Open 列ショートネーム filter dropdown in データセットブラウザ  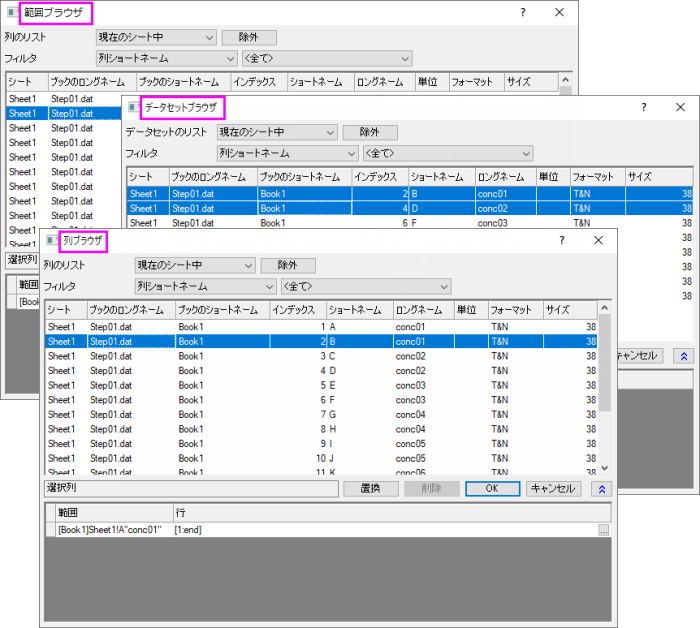(x=287, y=154)
